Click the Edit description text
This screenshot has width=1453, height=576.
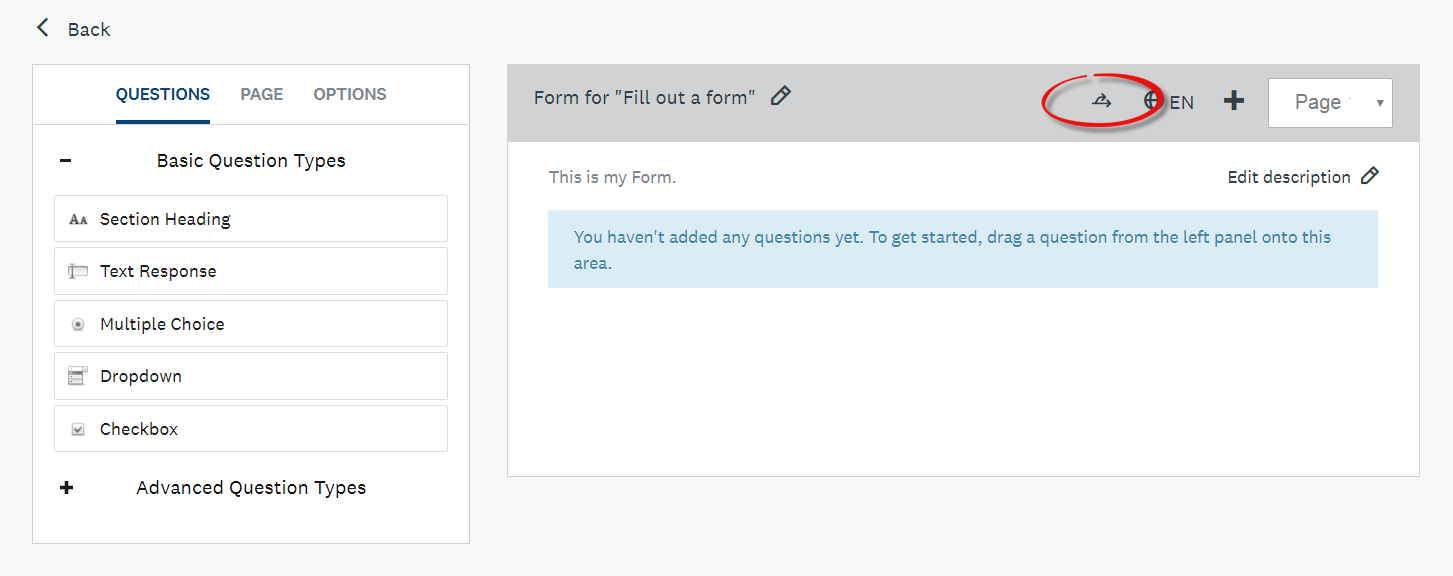[1289, 176]
